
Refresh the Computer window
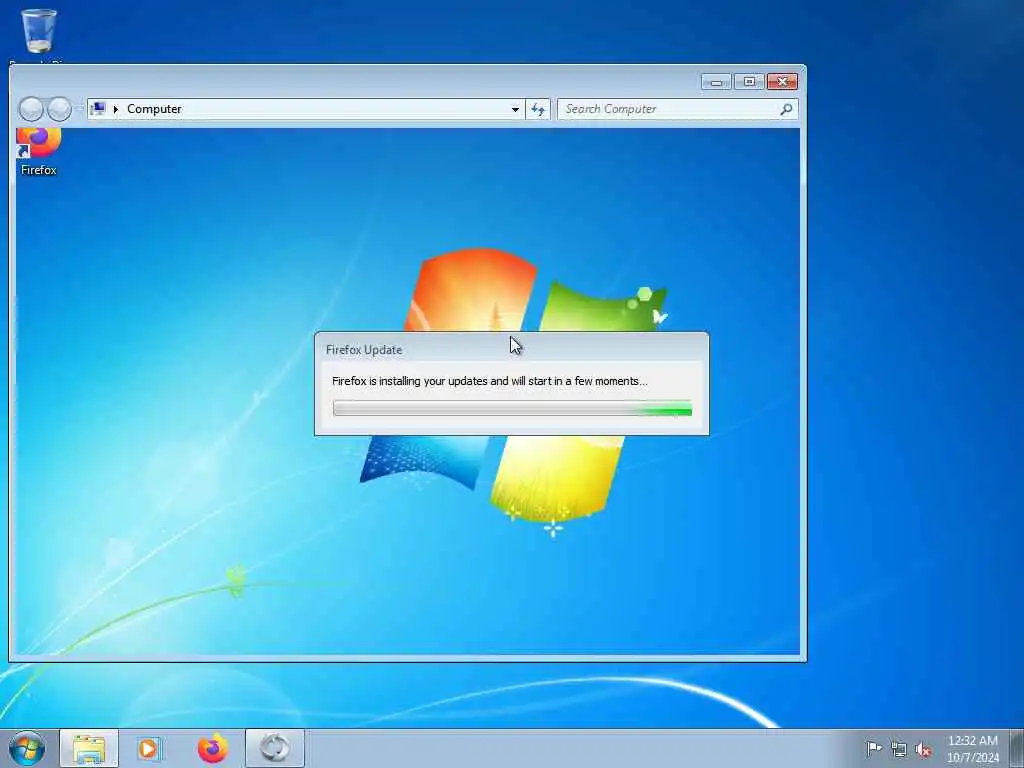click(537, 109)
